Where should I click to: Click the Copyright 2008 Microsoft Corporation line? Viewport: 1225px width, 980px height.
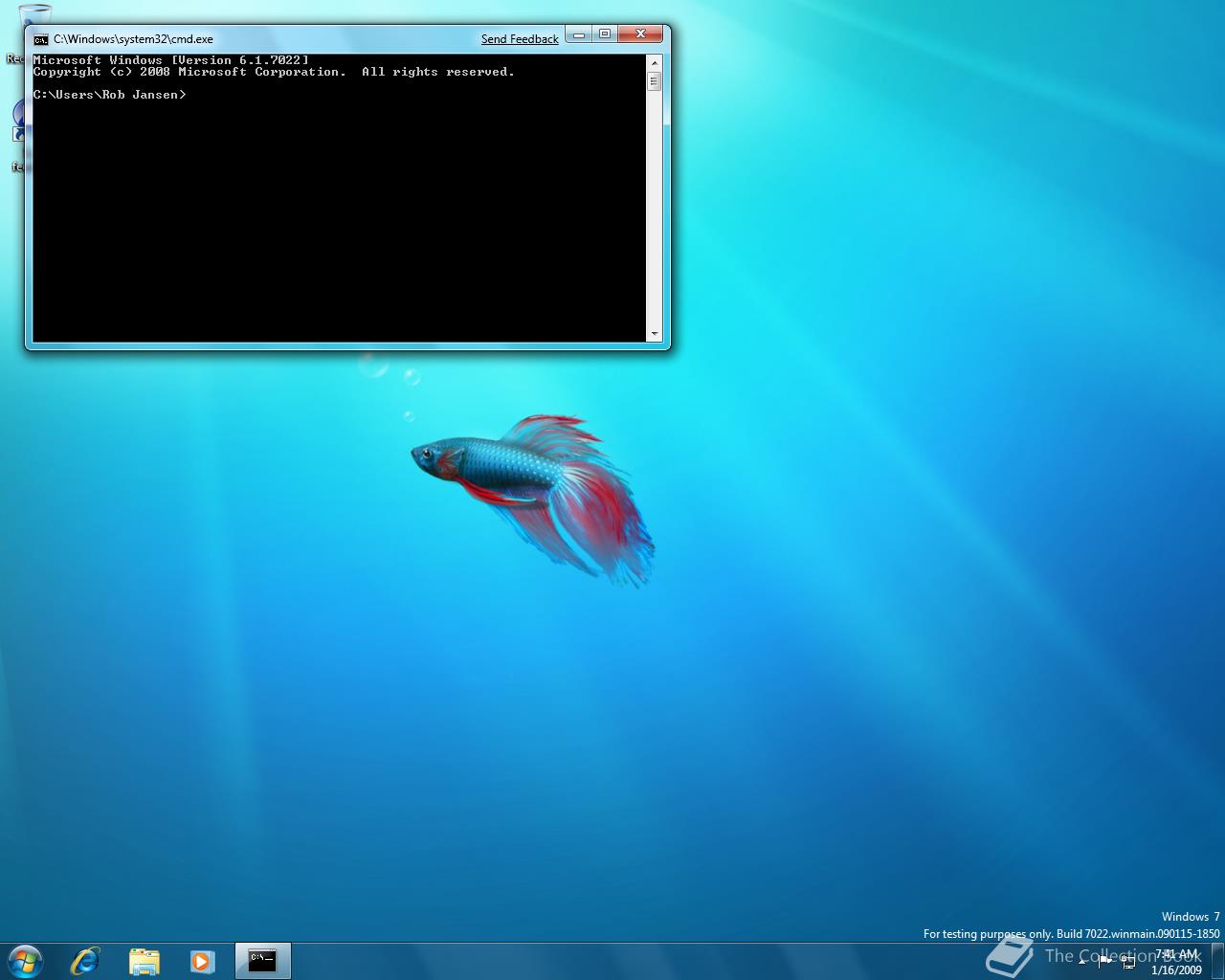(274, 72)
